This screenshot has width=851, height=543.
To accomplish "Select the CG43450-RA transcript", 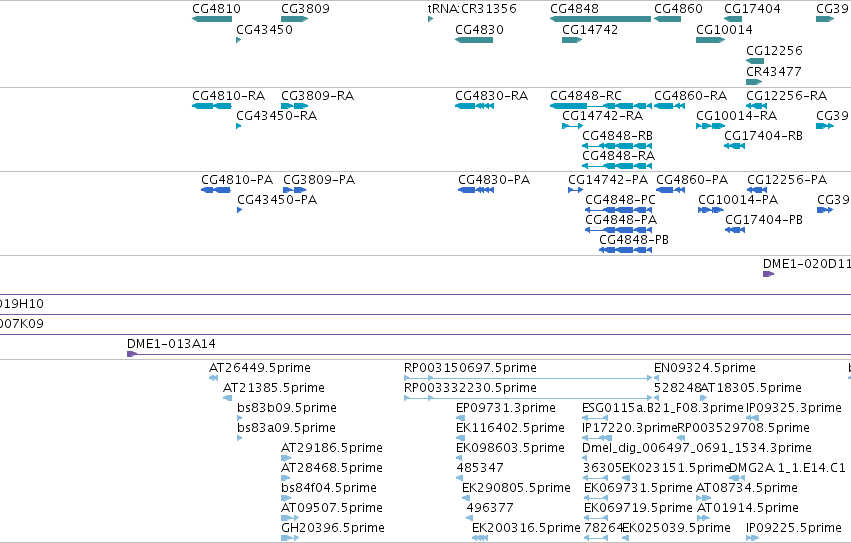I will point(239,126).
